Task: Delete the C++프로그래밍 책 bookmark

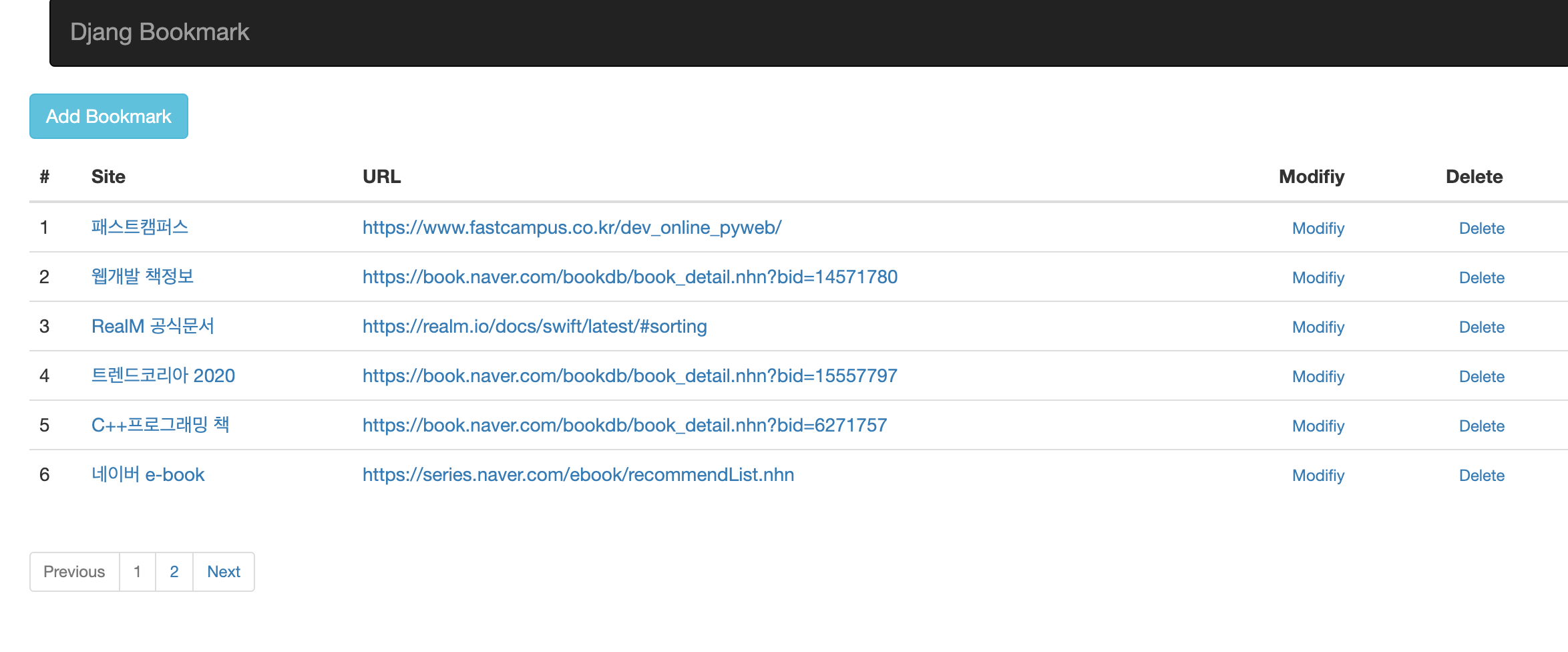Action: (1482, 426)
